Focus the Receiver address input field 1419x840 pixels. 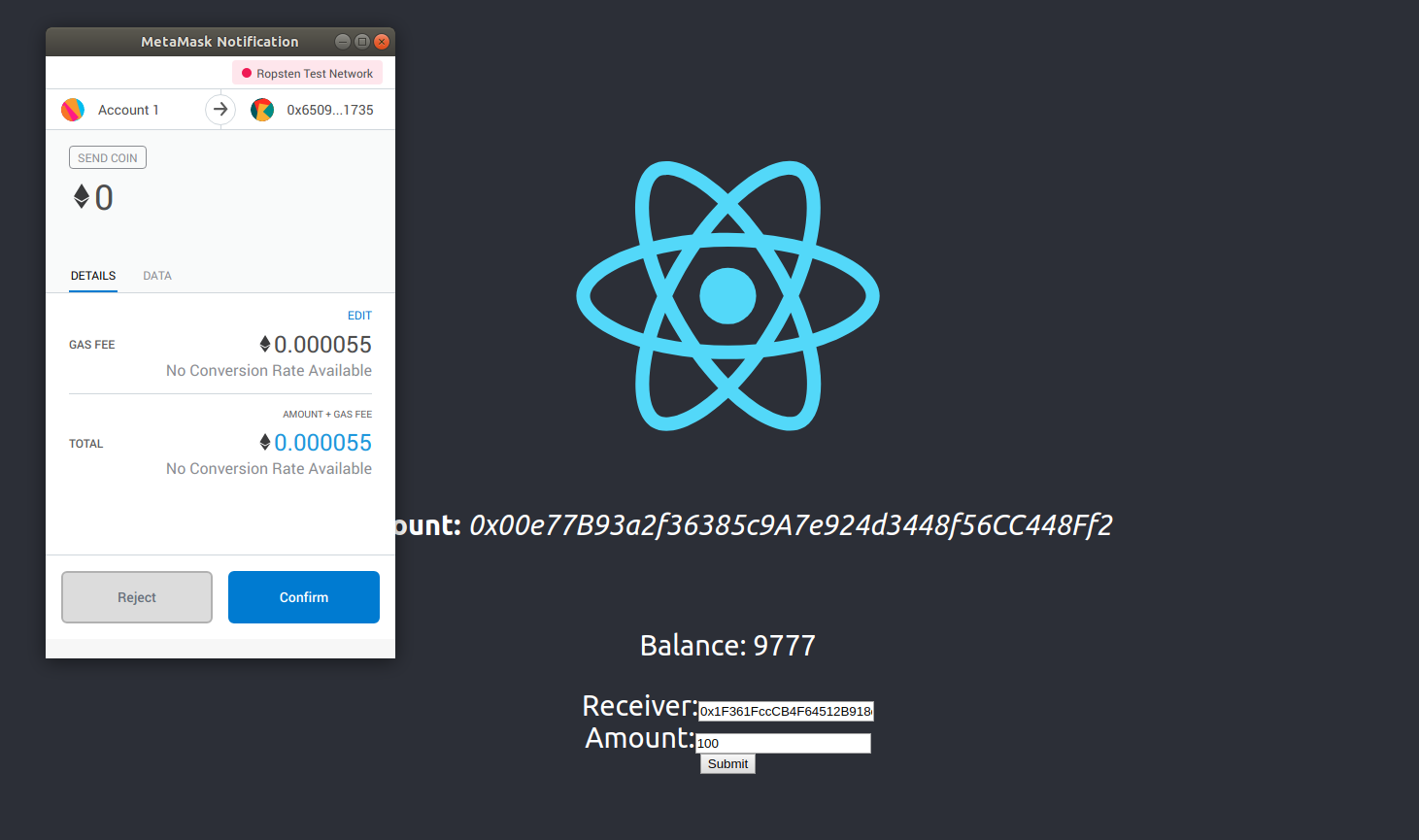click(x=786, y=711)
